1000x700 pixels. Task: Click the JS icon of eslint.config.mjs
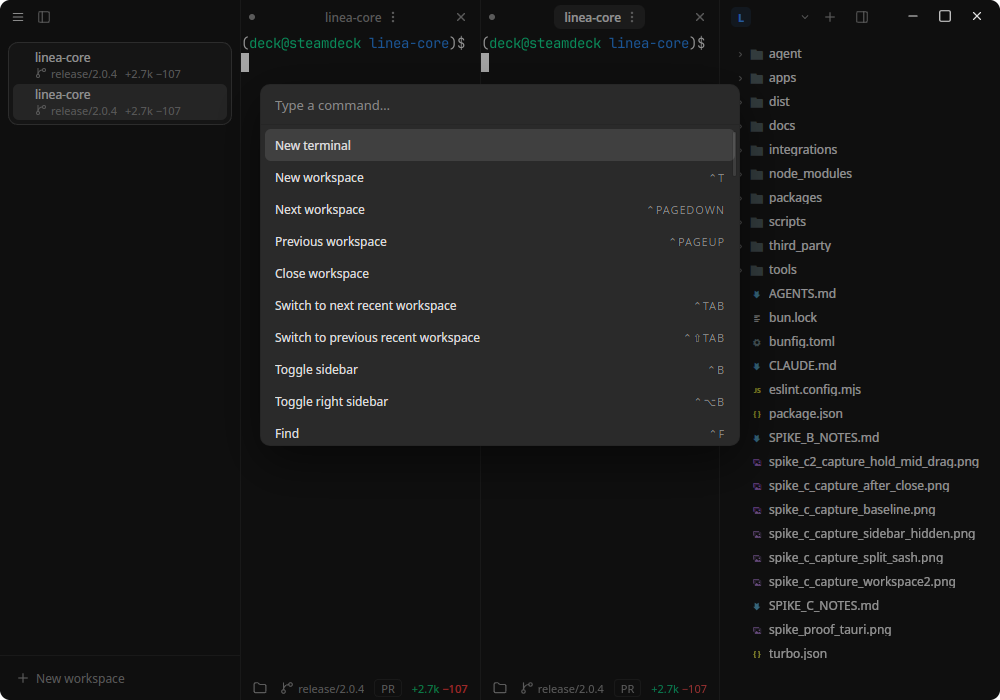tap(757, 390)
